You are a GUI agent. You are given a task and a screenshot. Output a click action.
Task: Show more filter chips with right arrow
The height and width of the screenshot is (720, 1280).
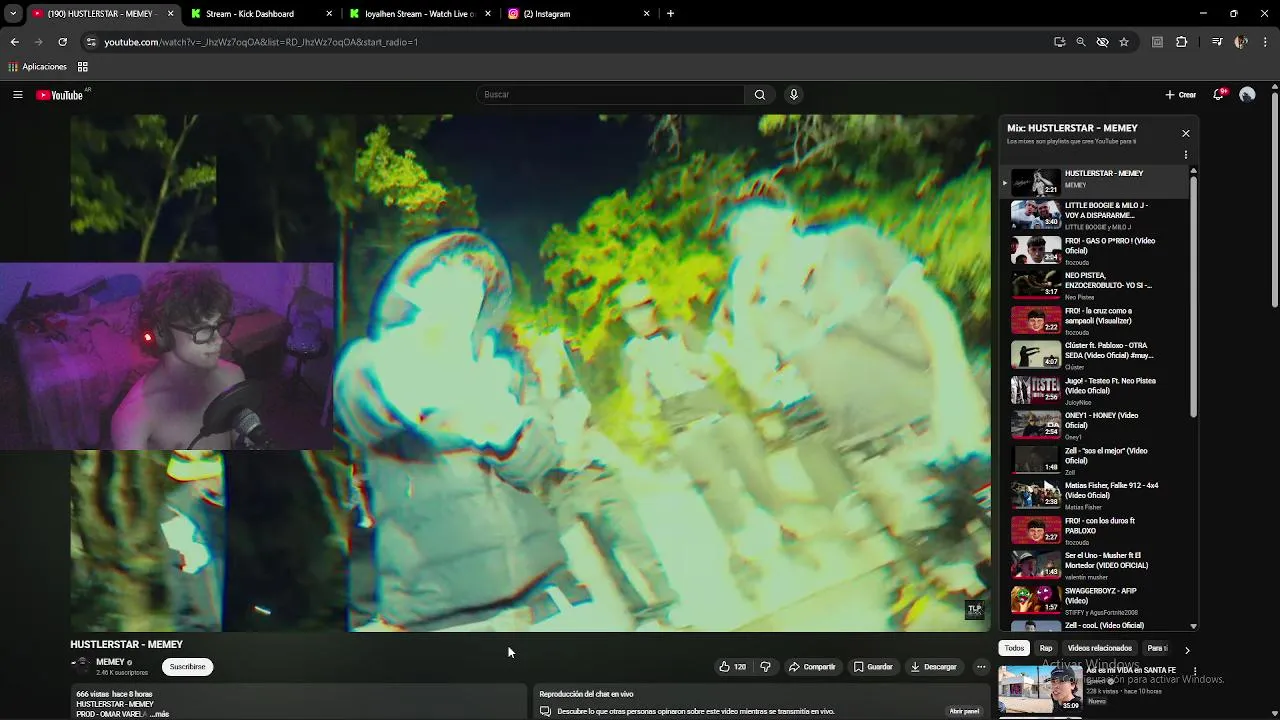coord(1187,649)
